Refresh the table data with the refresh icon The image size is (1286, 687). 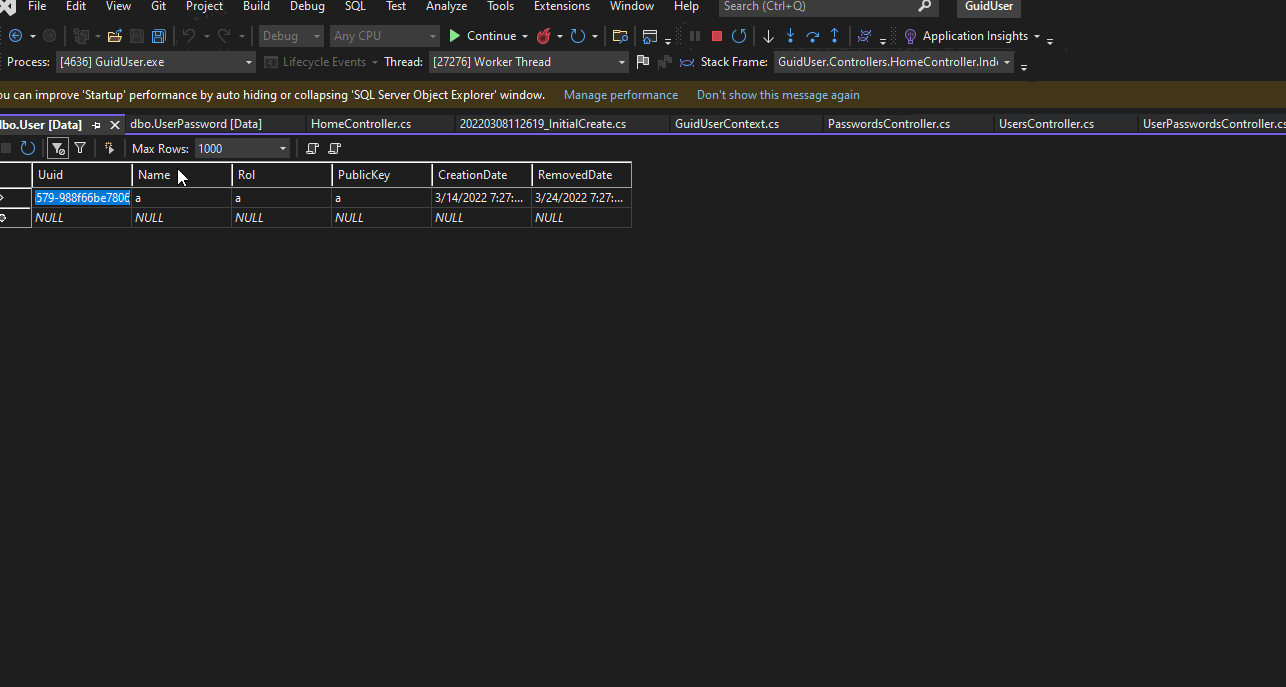coord(28,148)
